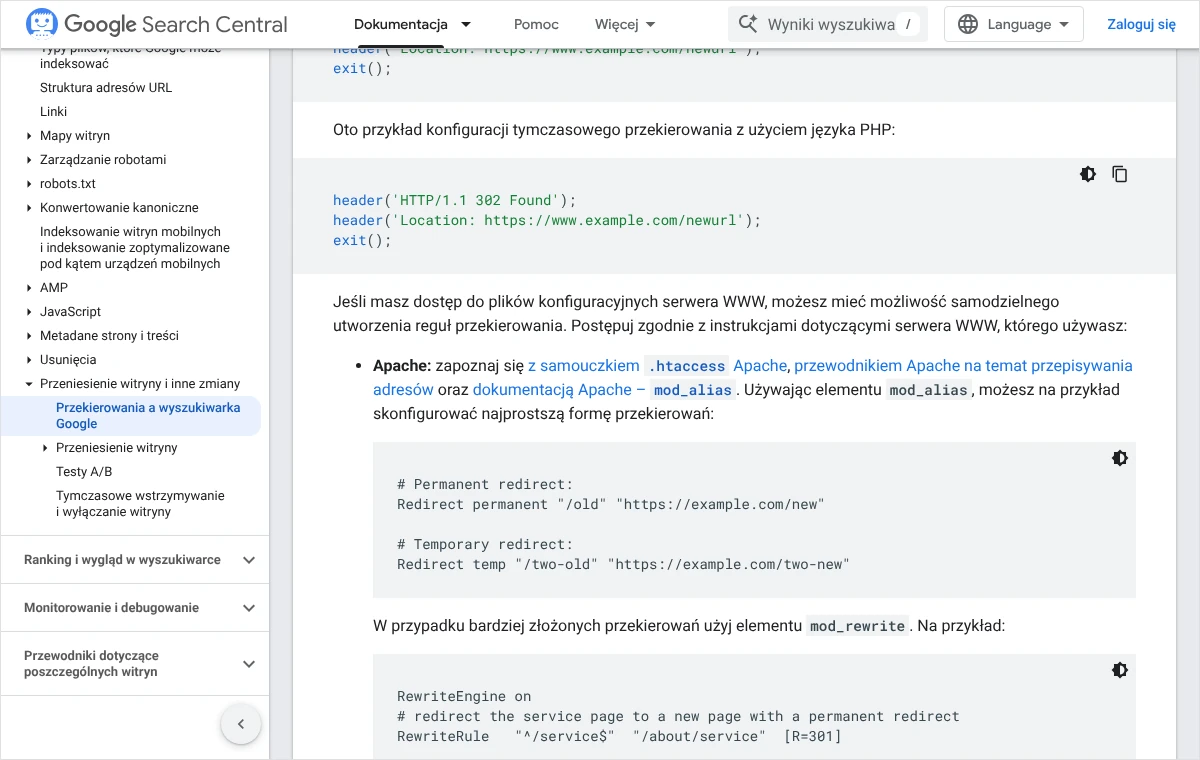Click Usunięcia sidebar label
The image size is (1200, 760).
68,360
